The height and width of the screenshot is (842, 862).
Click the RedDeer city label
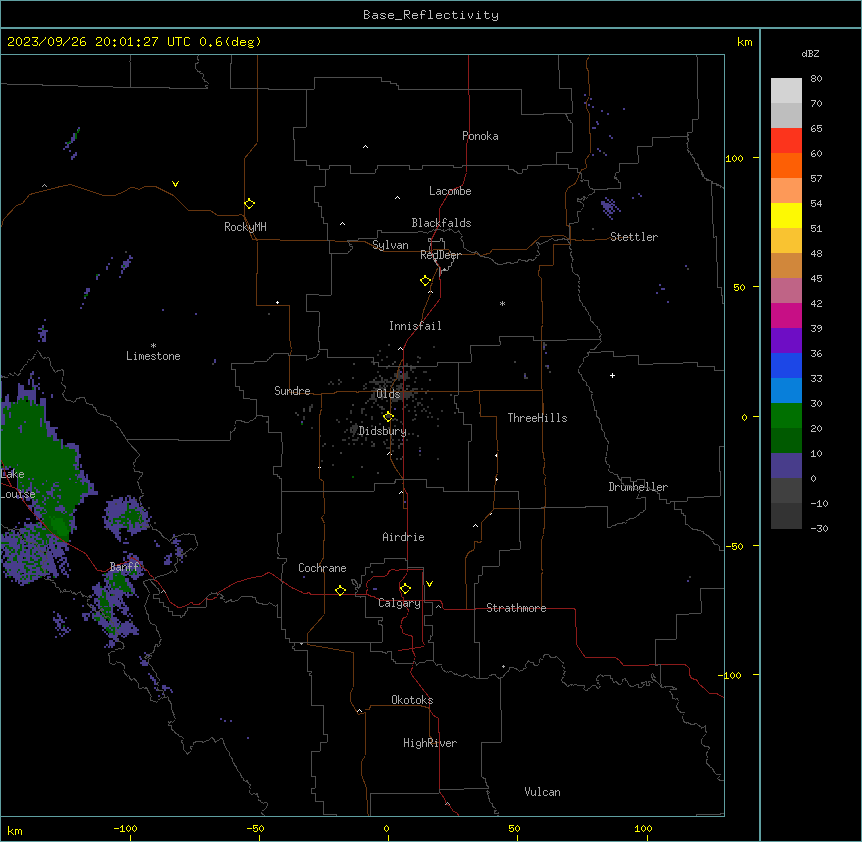pos(440,255)
